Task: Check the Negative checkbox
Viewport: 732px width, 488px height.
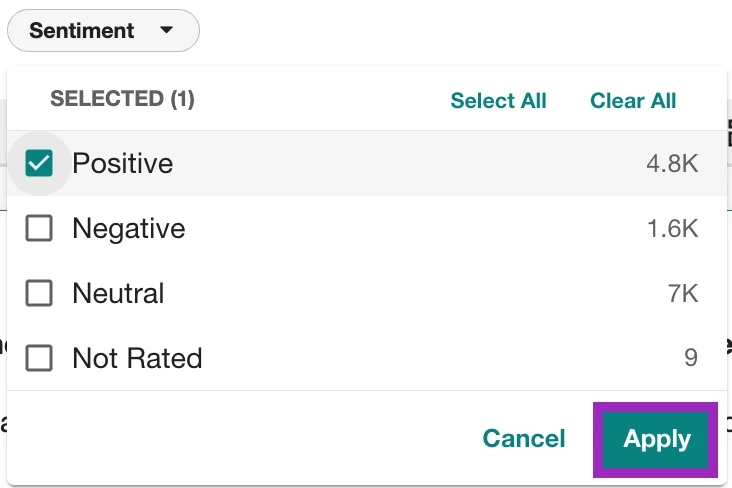Action: 39,228
